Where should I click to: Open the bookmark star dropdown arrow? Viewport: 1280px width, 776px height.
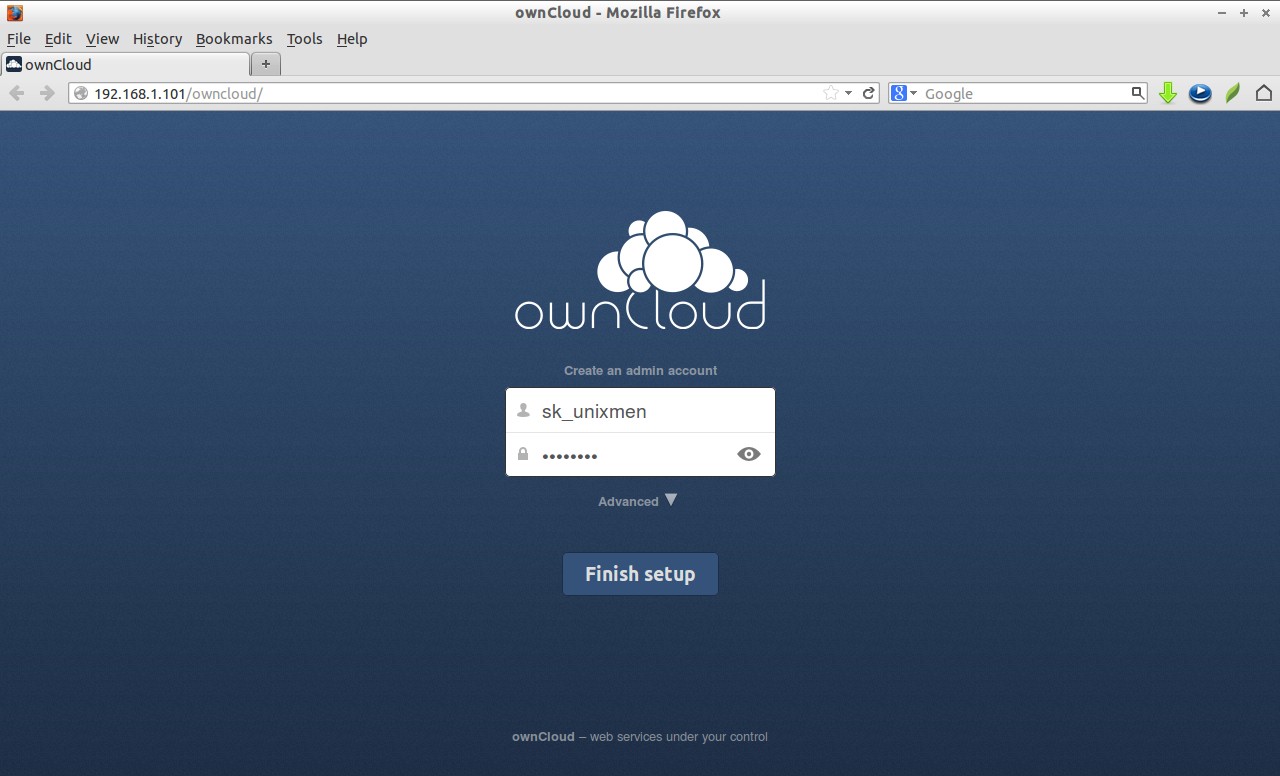(846, 93)
